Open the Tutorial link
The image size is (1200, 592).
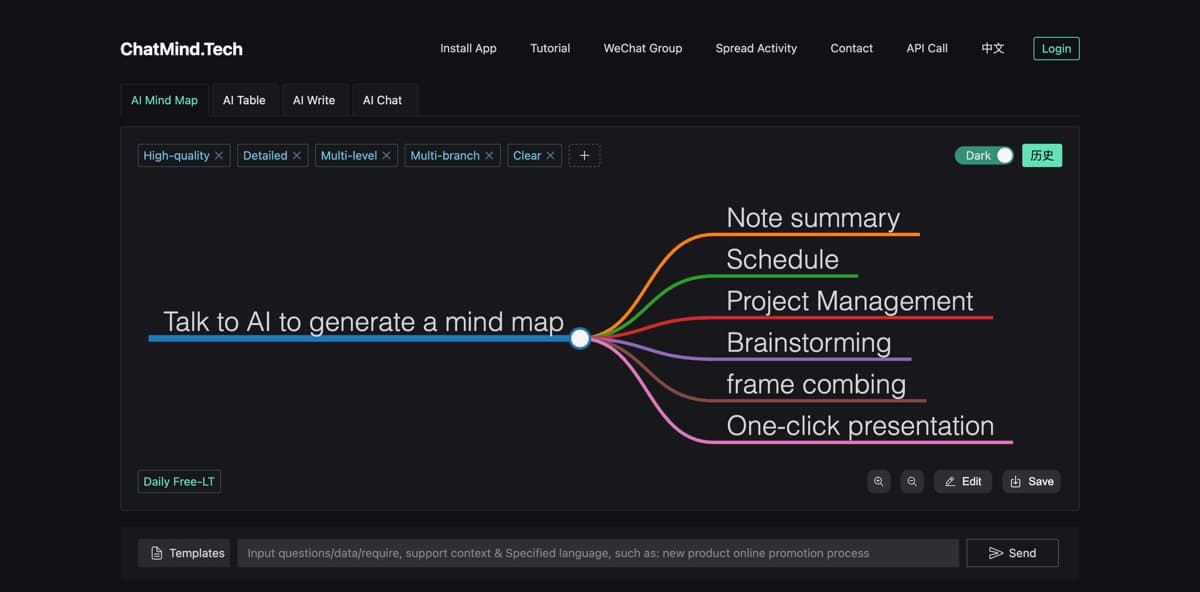(x=550, y=48)
